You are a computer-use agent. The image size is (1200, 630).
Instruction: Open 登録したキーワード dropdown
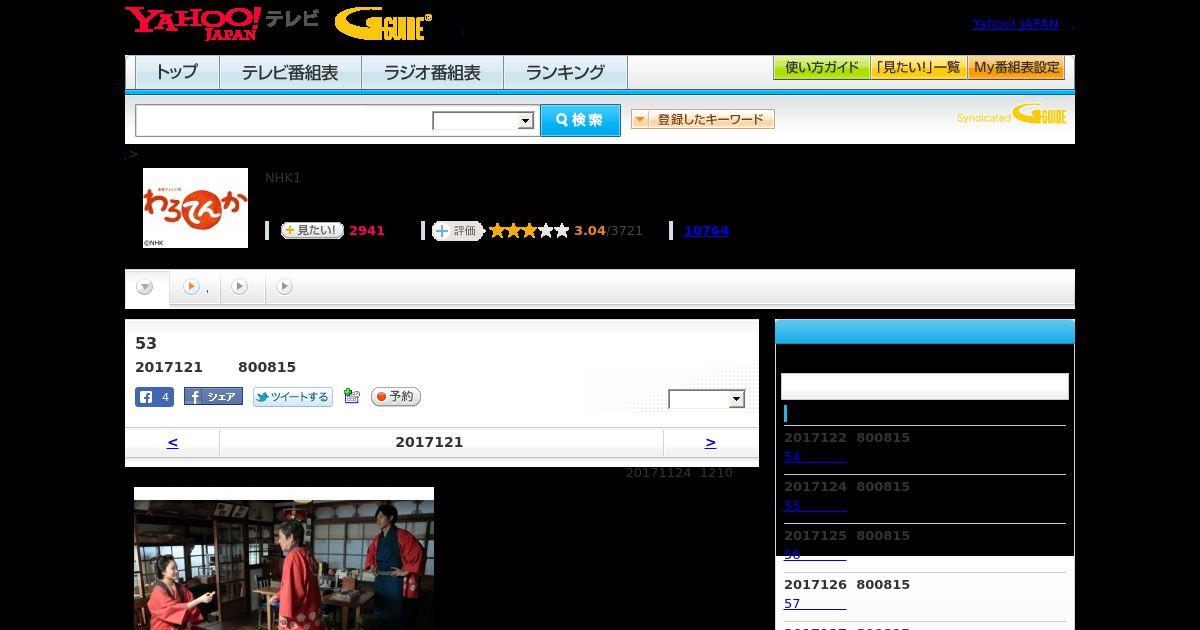point(702,119)
